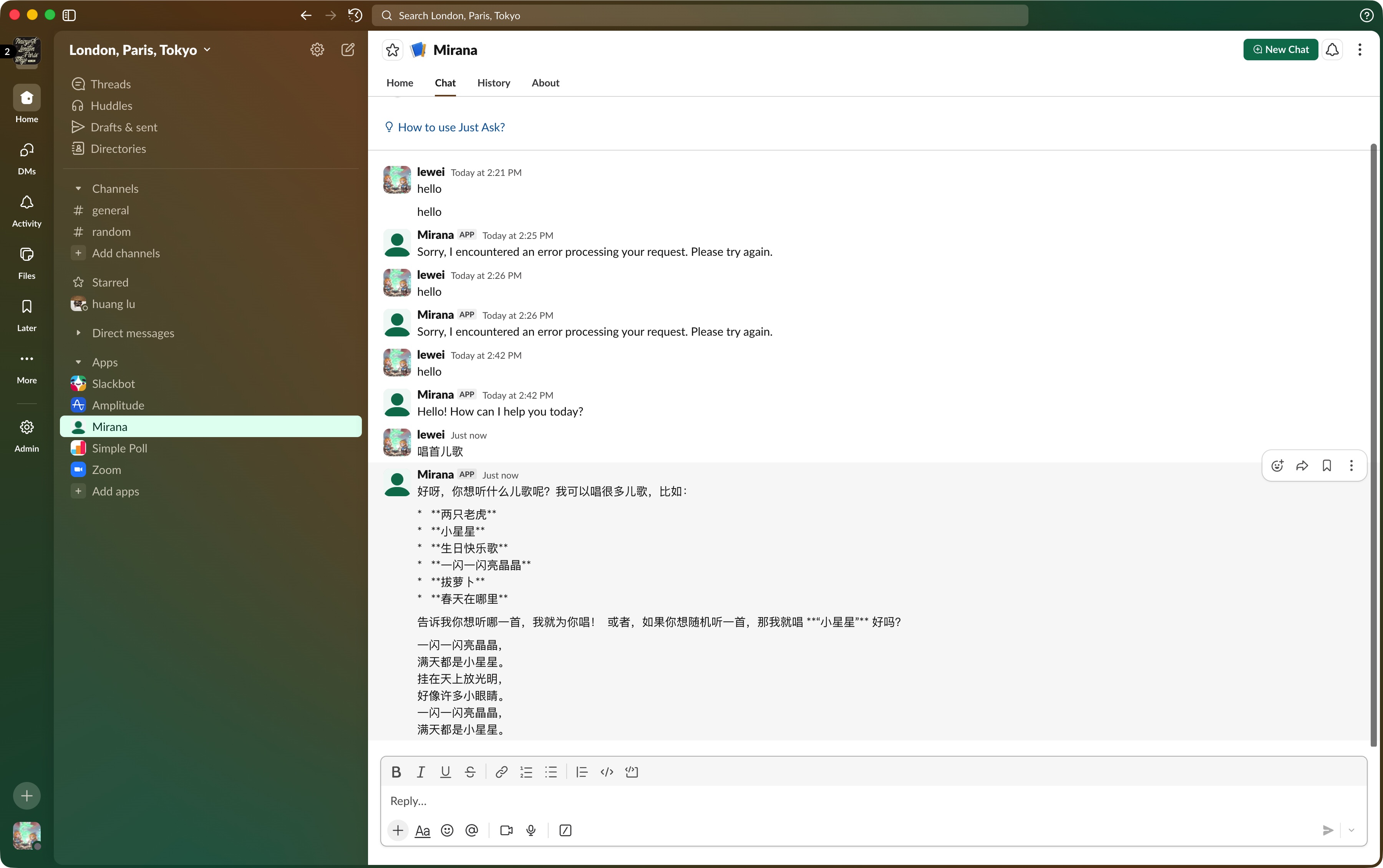Image resolution: width=1383 pixels, height=868 pixels.
Task: Click the Reply message input field
Action: click(x=861, y=800)
